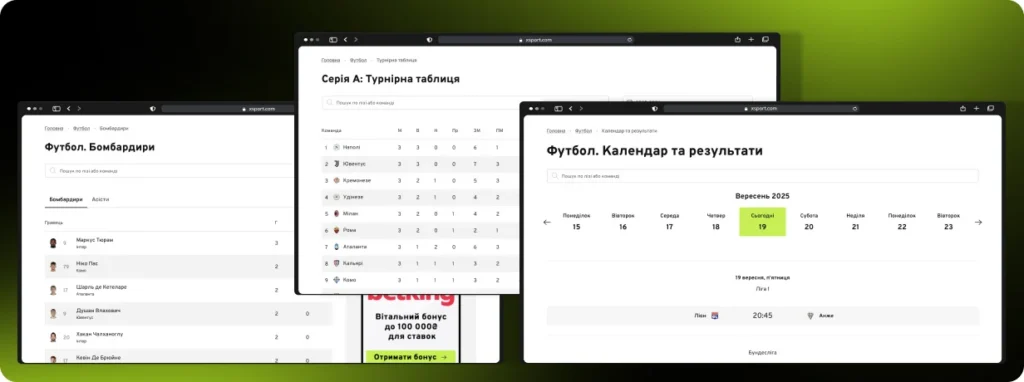Click search field on Календар page
Screen dimensions: 1024x382
click(762, 176)
